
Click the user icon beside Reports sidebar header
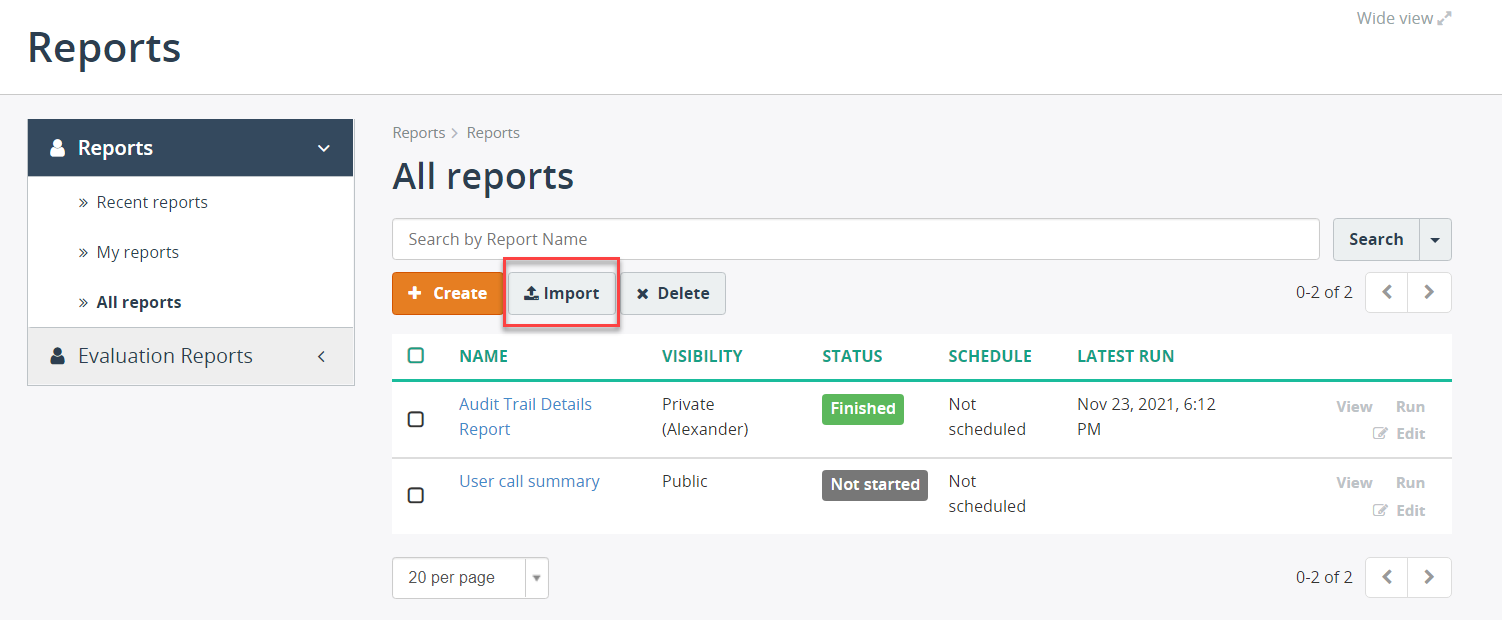[57, 148]
